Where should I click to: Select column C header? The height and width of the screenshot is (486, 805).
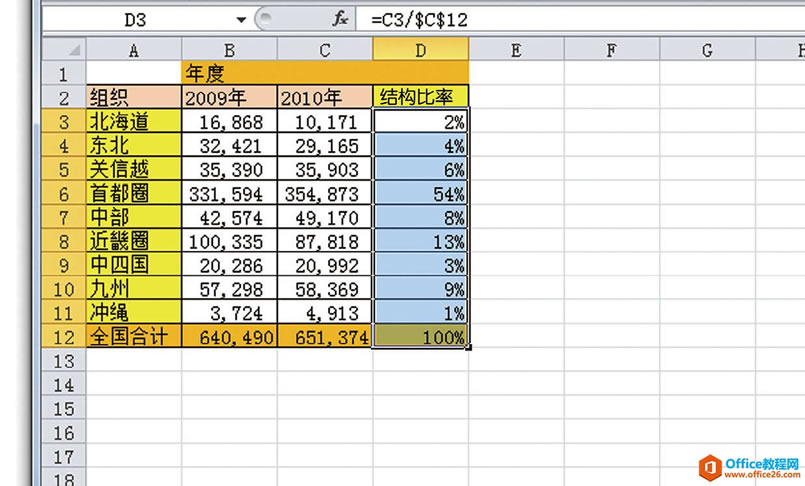324,50
